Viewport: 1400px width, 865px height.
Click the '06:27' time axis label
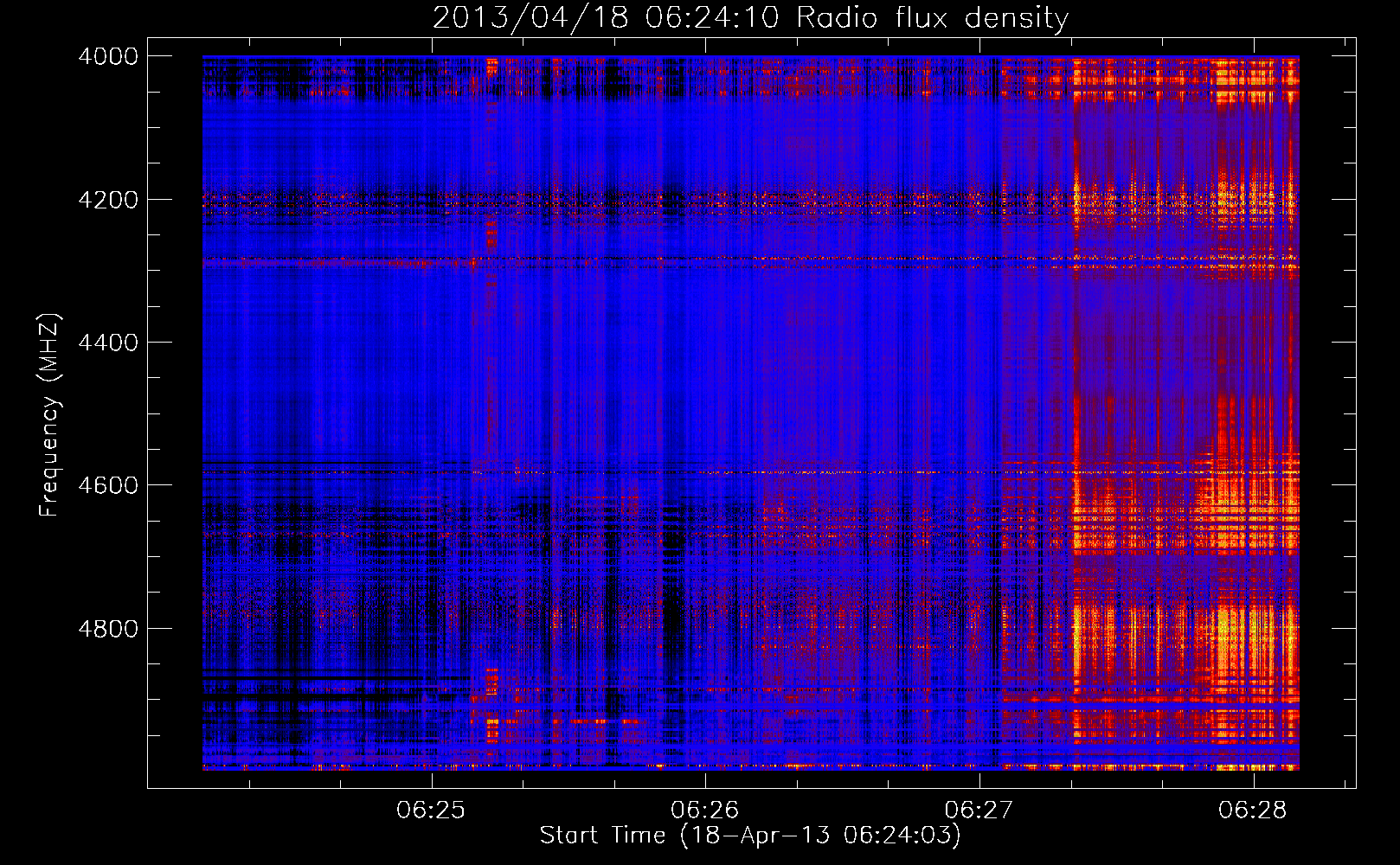pos(979,811)
